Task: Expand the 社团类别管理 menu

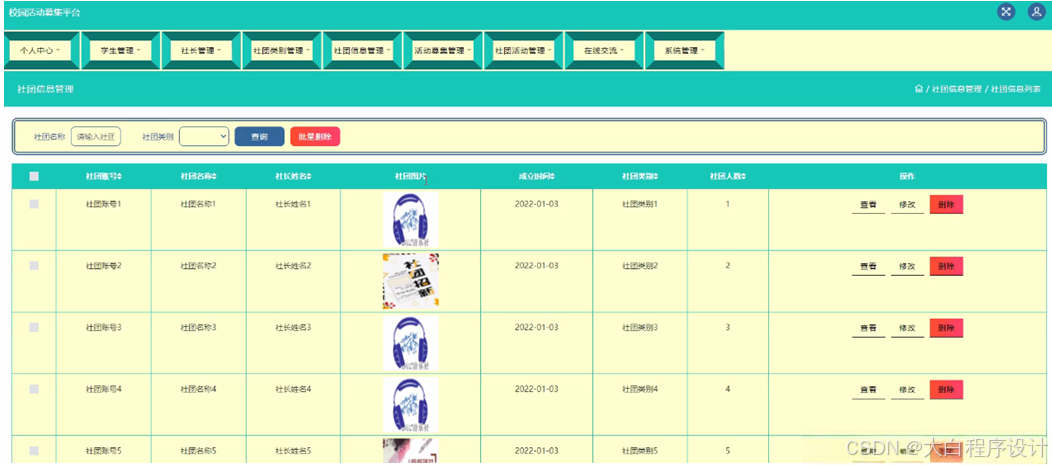Action: click(282, 50)
